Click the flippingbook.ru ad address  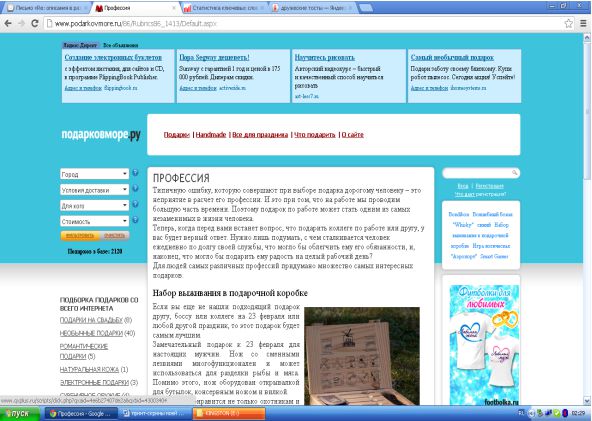121,88
